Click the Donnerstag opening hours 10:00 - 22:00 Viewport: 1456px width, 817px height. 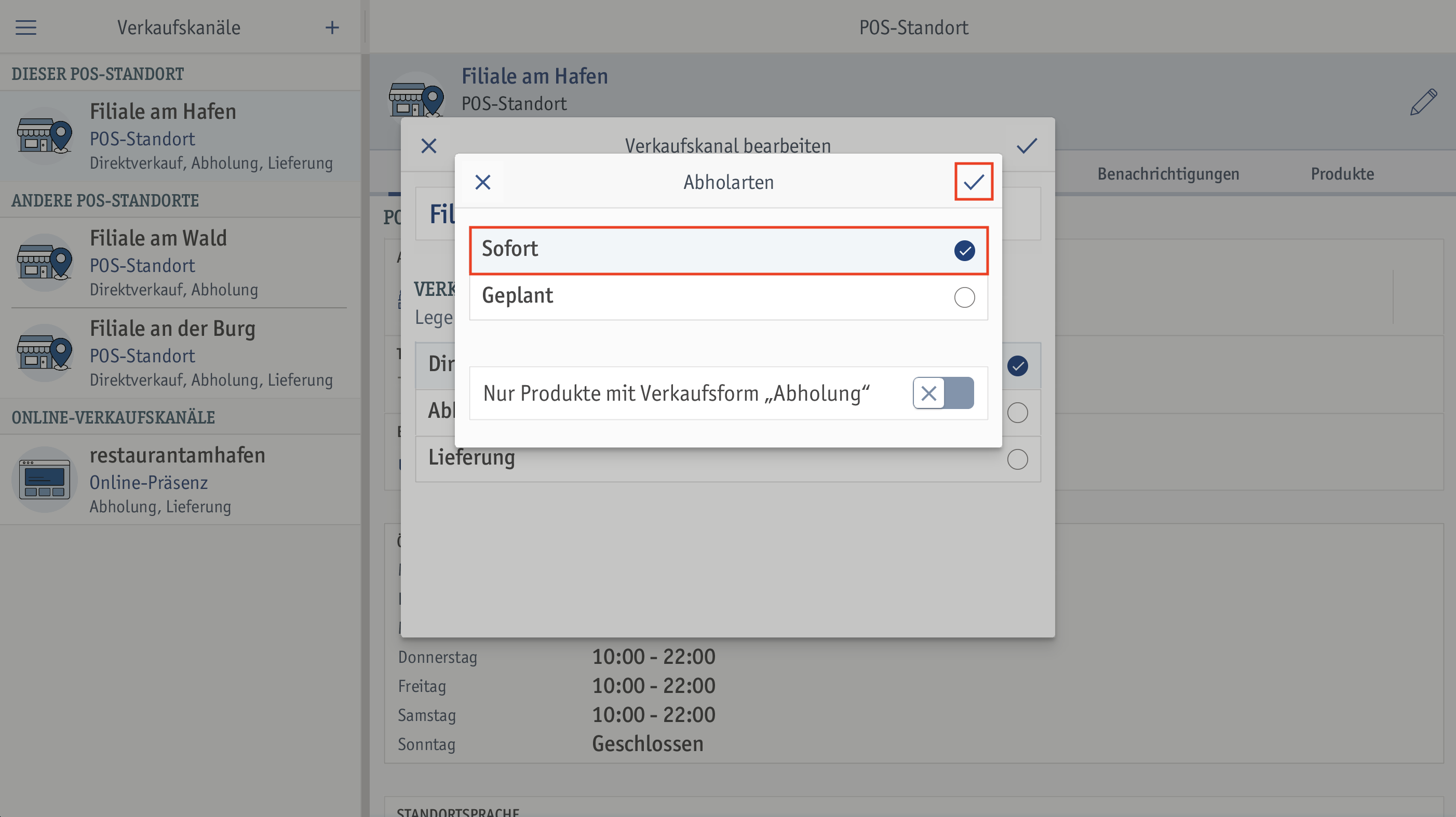coord(654,657)
